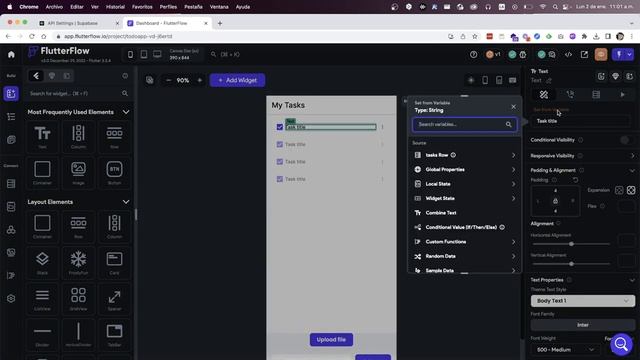
Task: Adjust the Vertical Alignment slider
Action: pyautogui.click(x=571, y=264)
